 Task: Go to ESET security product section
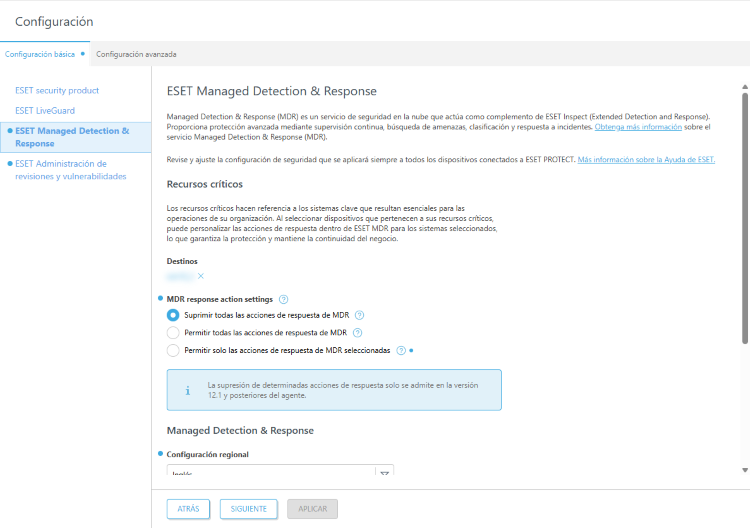(x=57, y=91)
